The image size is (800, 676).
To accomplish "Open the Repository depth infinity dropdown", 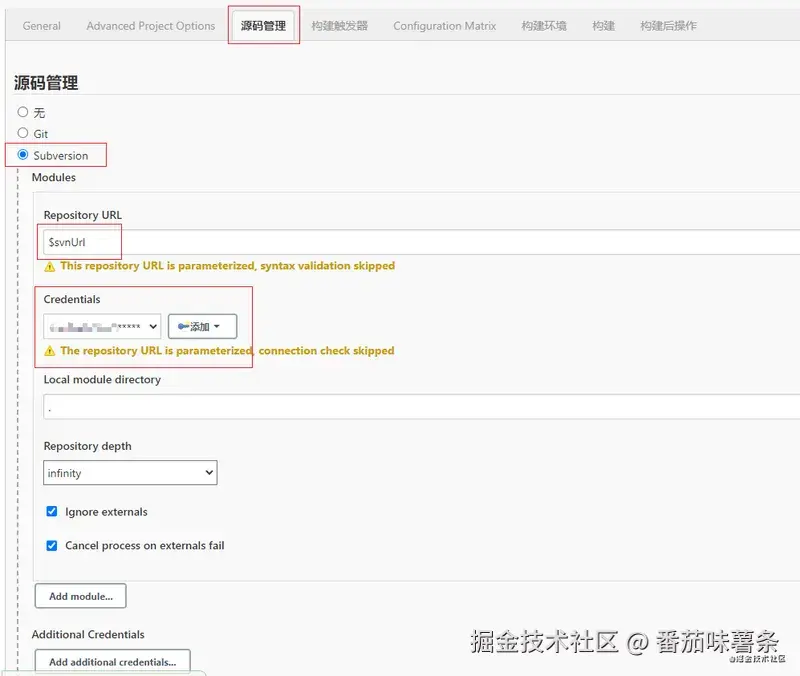I will tap(130, 473).
